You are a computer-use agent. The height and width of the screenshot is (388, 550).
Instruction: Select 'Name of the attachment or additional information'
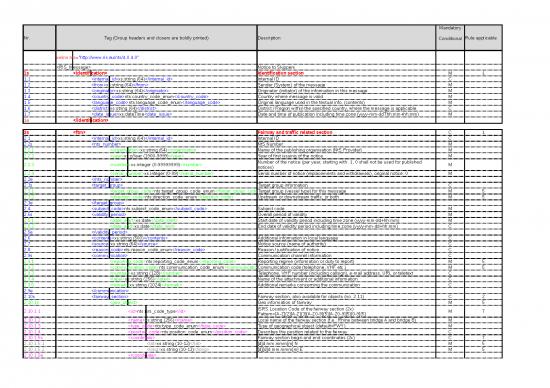click(x=308, y=279)
